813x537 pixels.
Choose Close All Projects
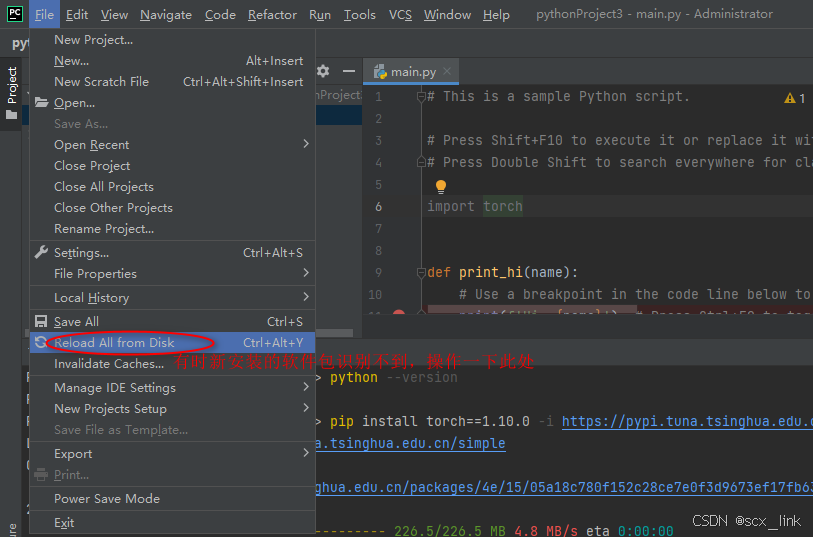click(172, 187)
